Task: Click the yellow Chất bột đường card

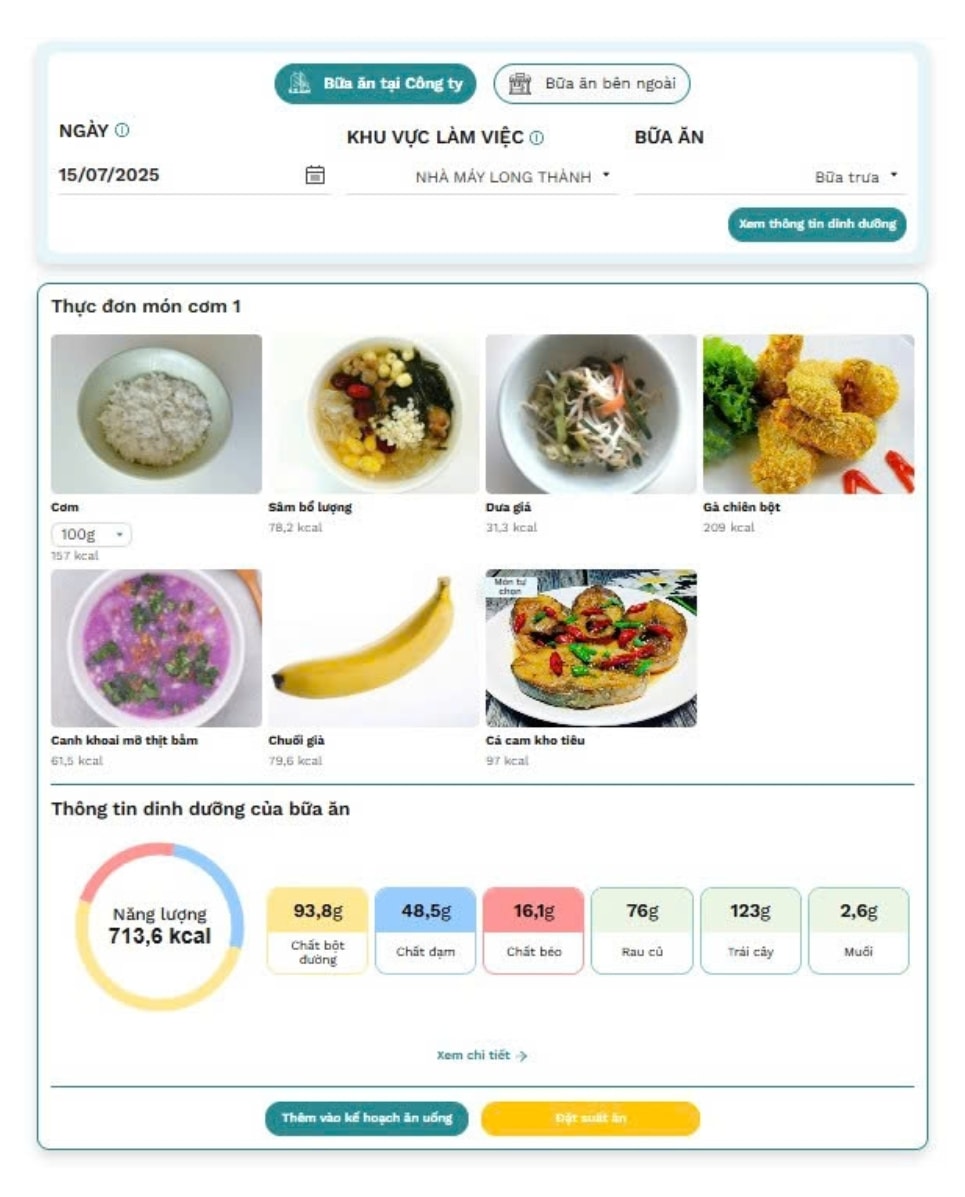Action: click(x=318, y=931)
